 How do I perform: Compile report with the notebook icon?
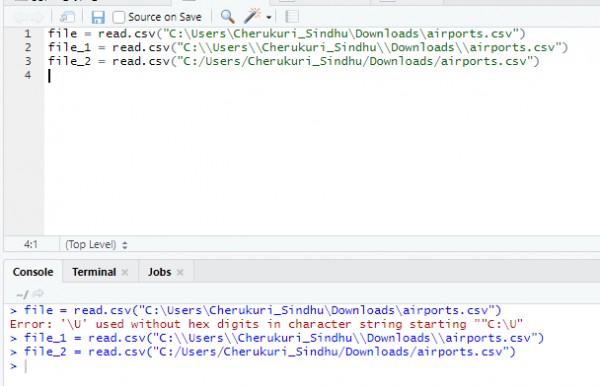click(292, 16)
